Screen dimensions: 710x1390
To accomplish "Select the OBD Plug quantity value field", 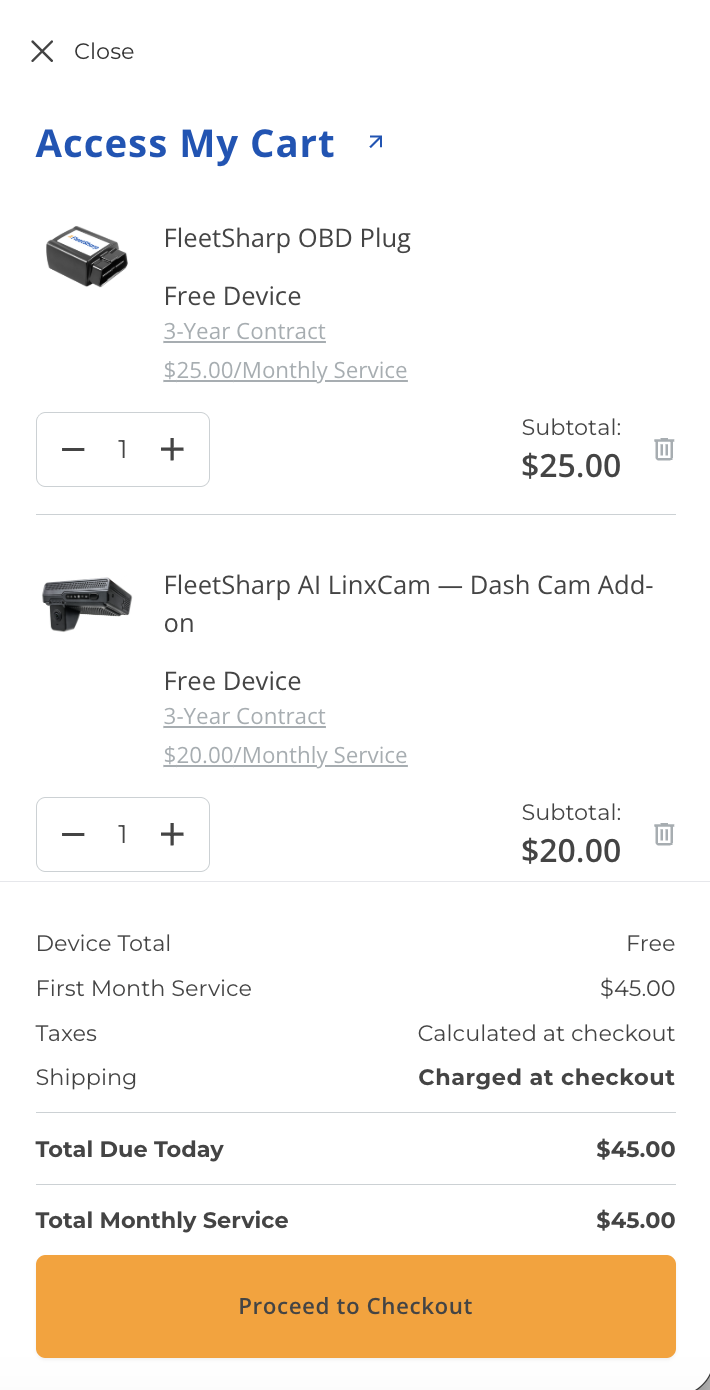I will pos(122,449).
